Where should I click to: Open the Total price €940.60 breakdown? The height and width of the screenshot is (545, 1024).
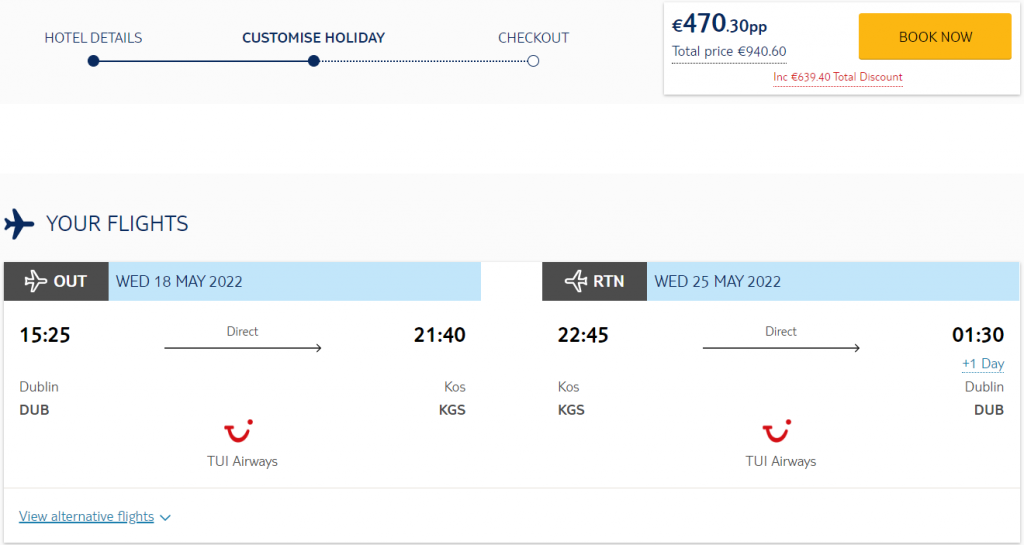point(729,52)
